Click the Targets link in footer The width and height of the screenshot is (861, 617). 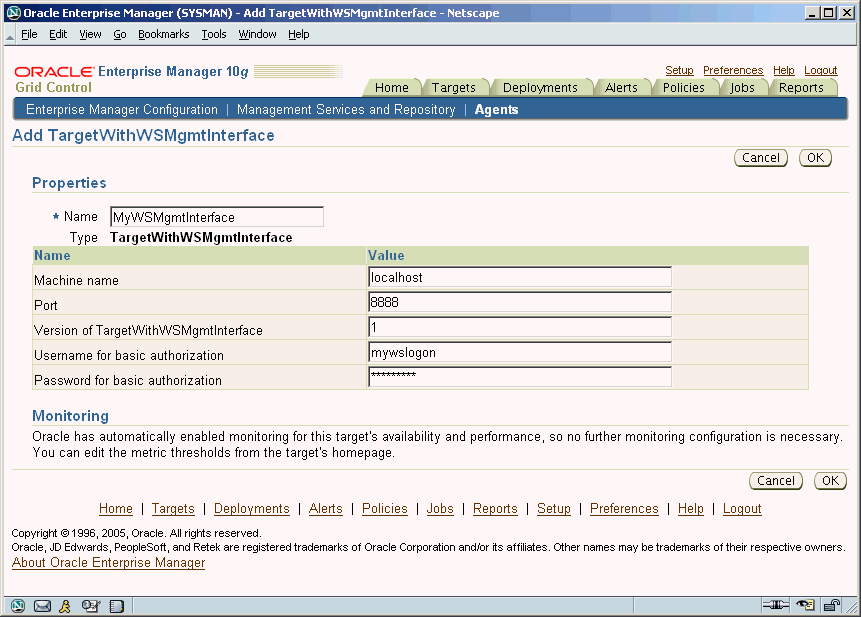pyautogui.click(x=173, y=509)
